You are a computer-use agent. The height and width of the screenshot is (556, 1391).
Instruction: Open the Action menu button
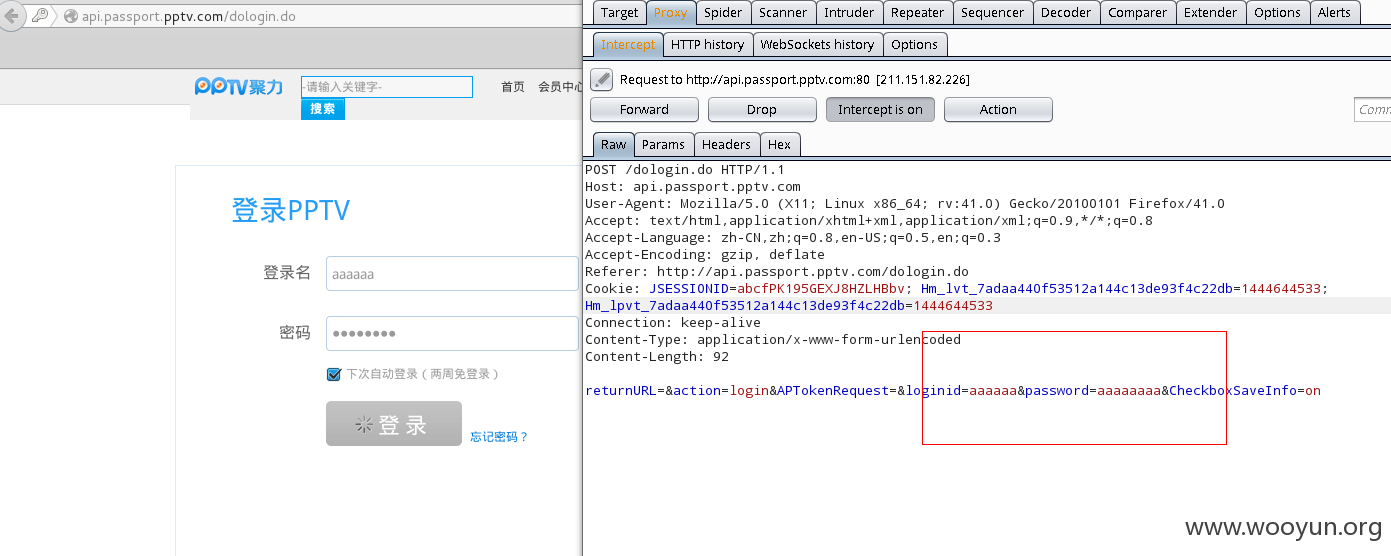998,110
